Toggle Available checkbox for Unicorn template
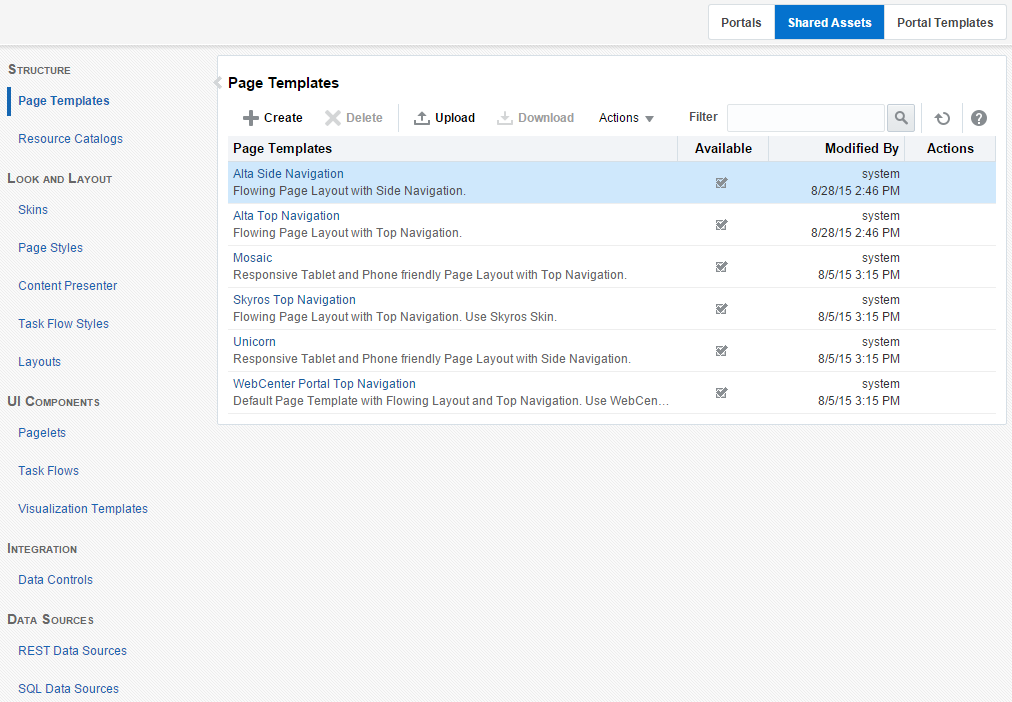1012x702 pixels. pyautogui.click(x=722, y=350)
